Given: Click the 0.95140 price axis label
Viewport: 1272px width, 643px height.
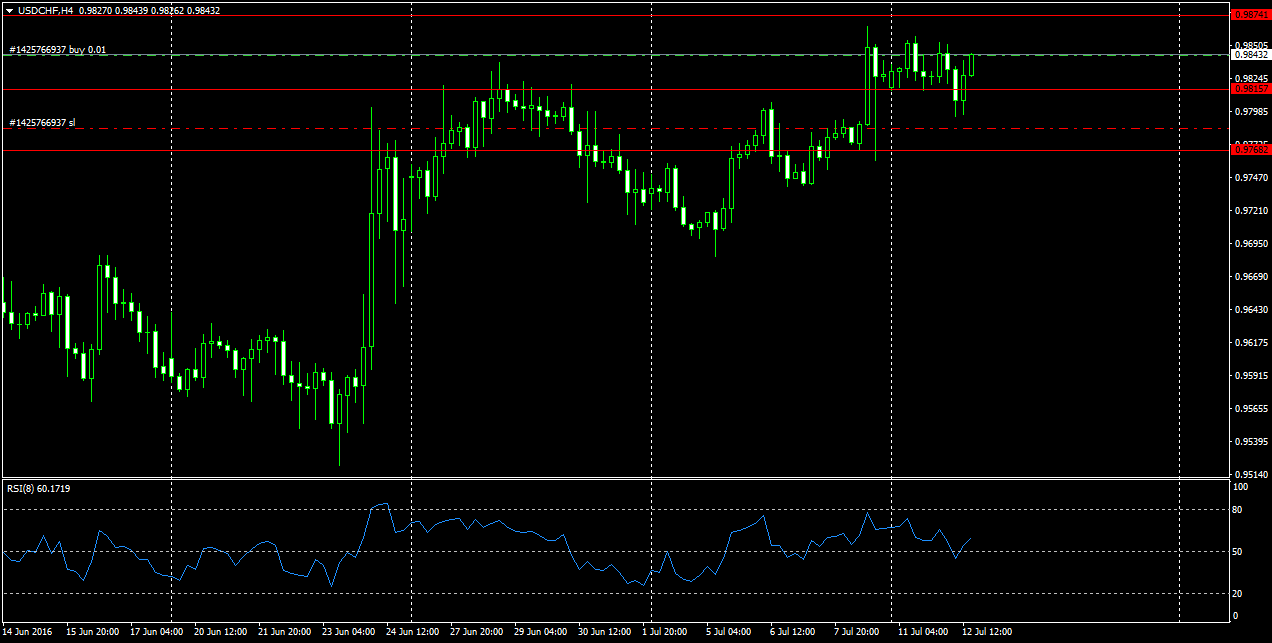Looking at the screenshot, I should (1251, 474).
